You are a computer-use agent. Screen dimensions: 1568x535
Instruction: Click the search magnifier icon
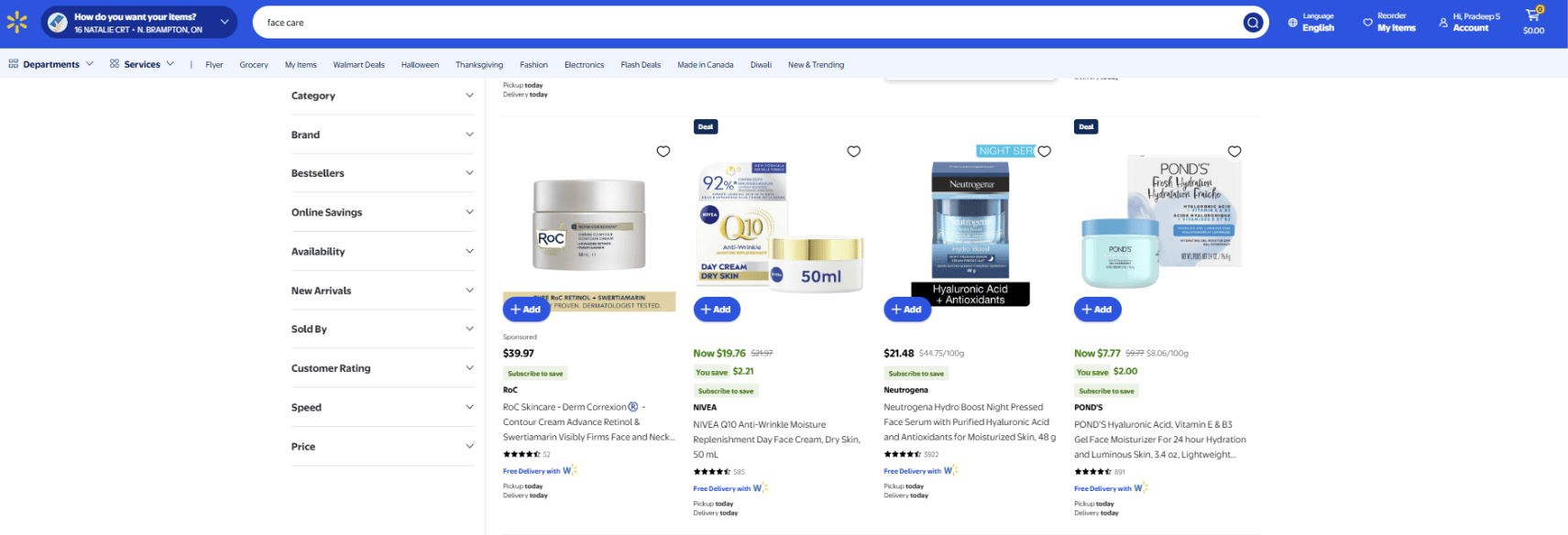[x=1253, y=23]
